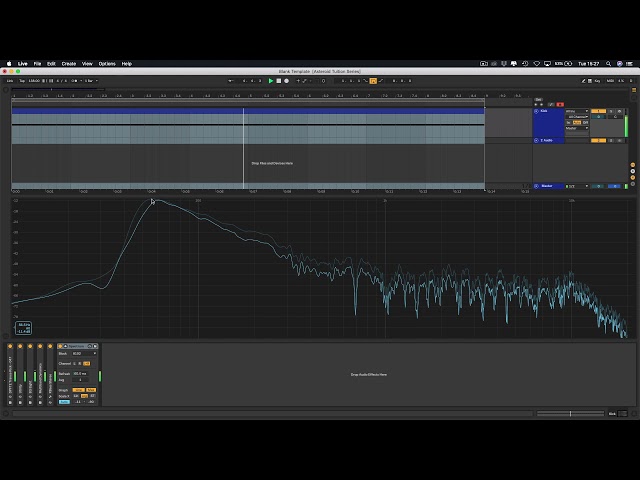Open the Kick track input channel dropdown
This screenshot has height=480, width=640.
[577, 117]
